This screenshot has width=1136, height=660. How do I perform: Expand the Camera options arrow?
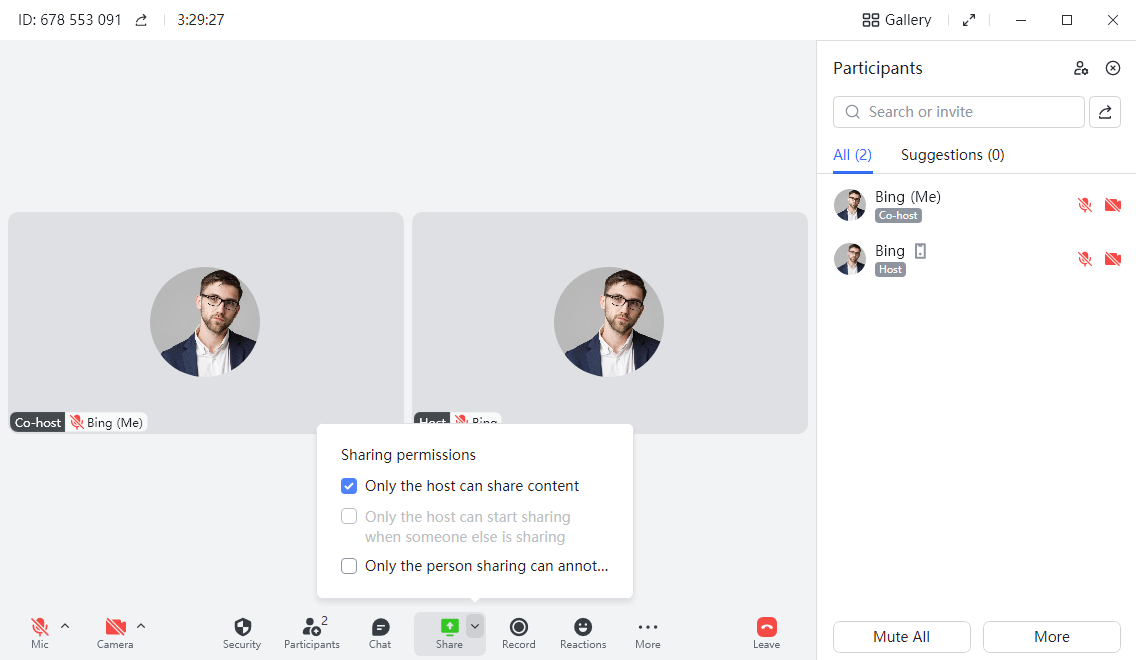point(141,626)
